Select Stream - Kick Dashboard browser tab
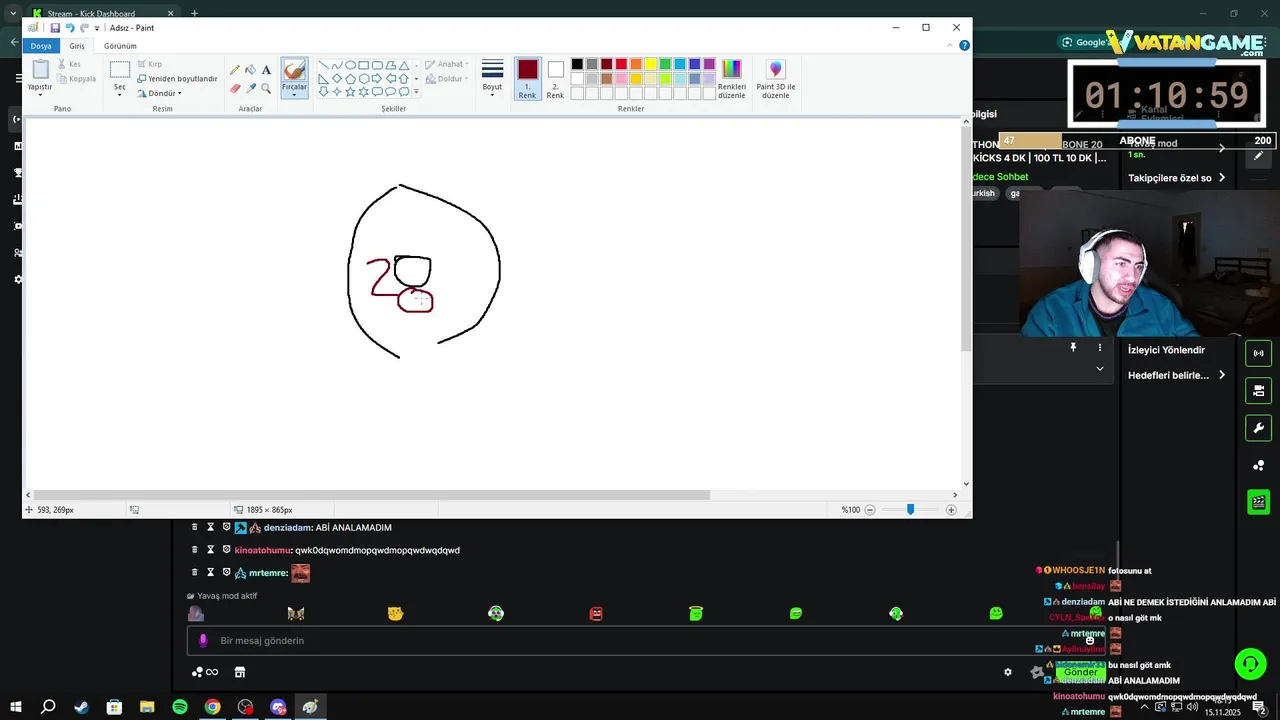 click(104, 14)
